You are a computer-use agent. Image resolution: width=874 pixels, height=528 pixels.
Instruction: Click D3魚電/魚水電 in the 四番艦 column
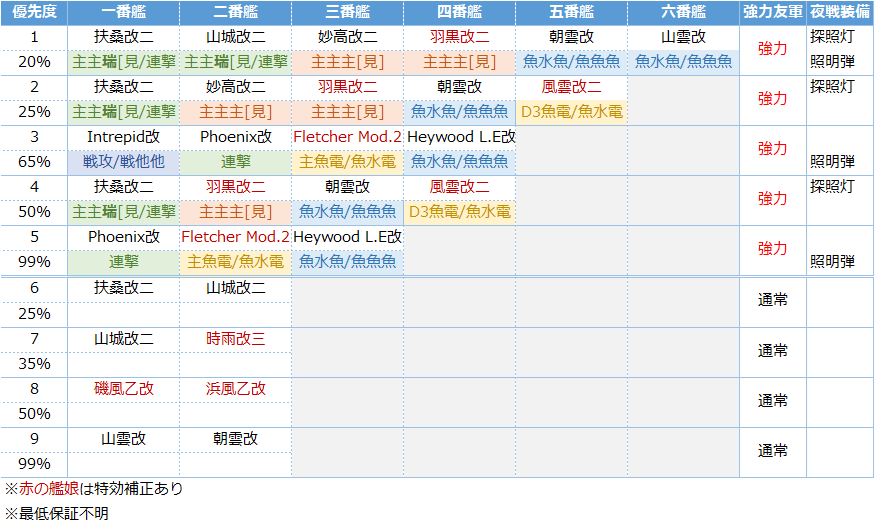click(460, 212)
